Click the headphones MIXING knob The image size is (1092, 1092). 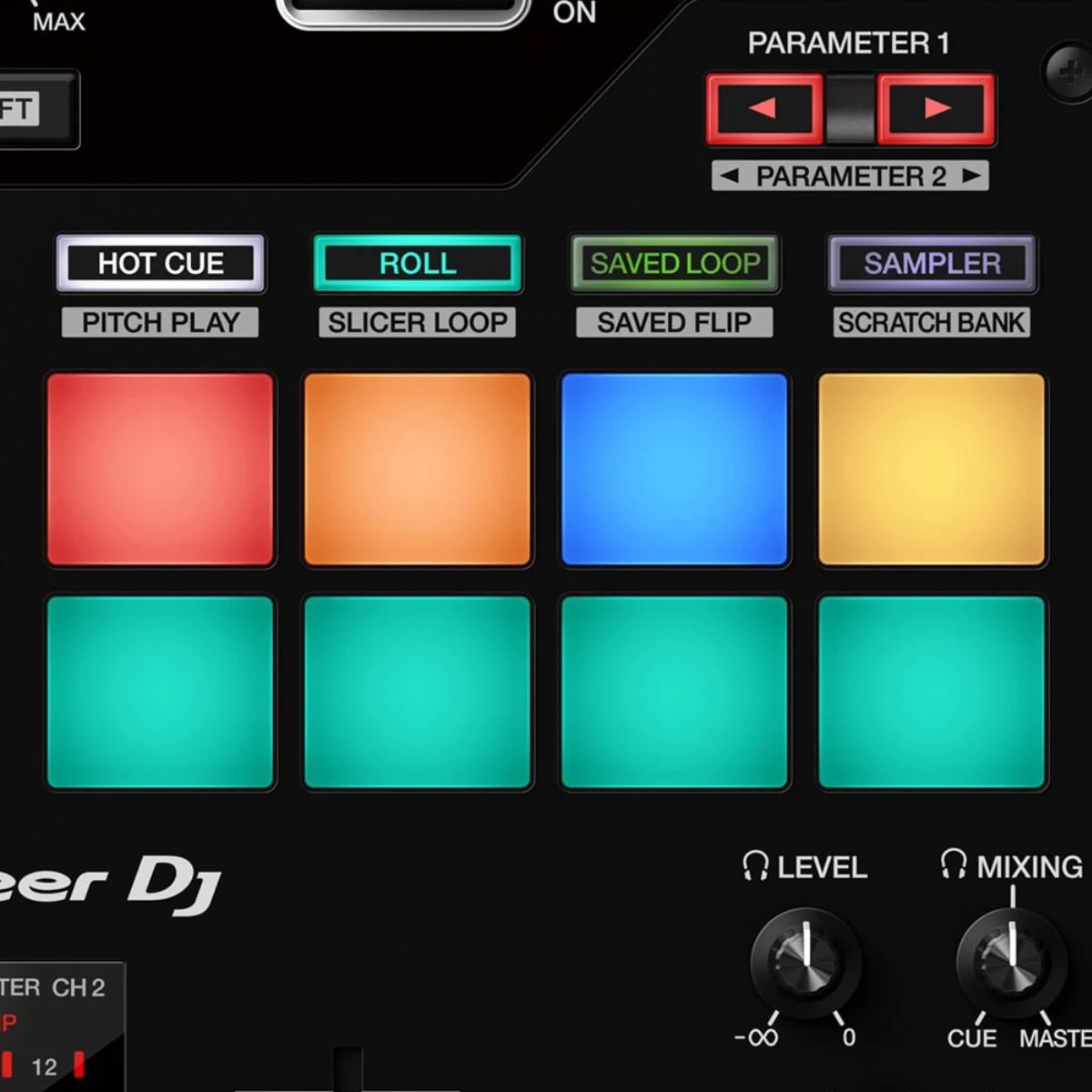(x=1010, y=962)
